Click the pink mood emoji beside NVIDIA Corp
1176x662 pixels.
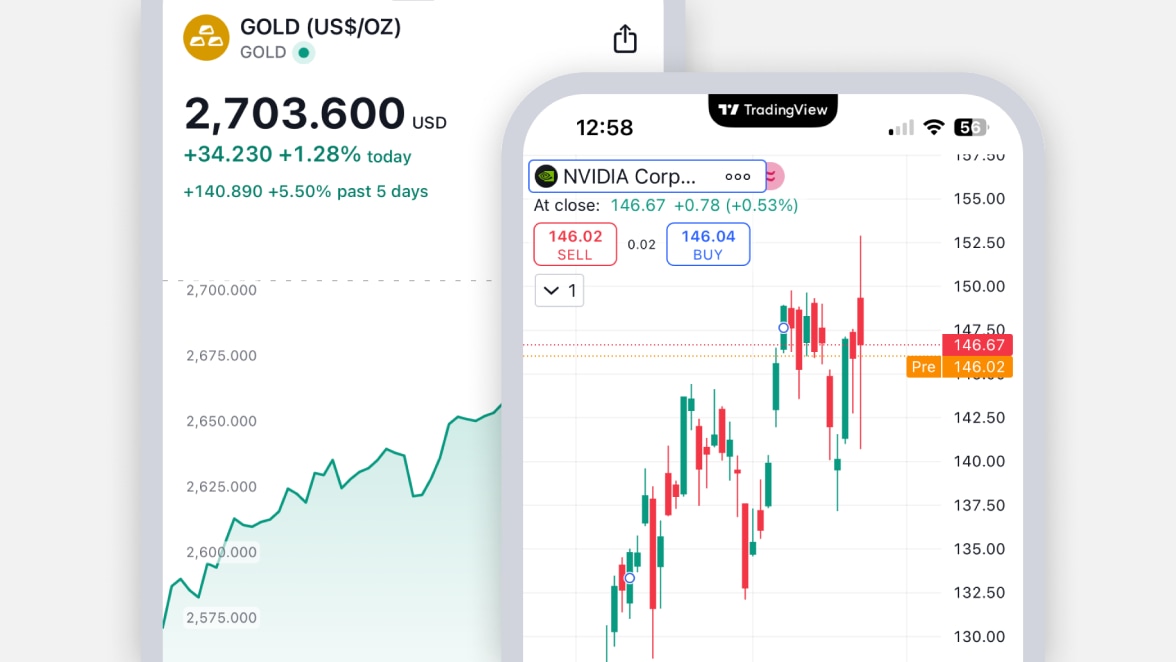(x=772, y=176)
